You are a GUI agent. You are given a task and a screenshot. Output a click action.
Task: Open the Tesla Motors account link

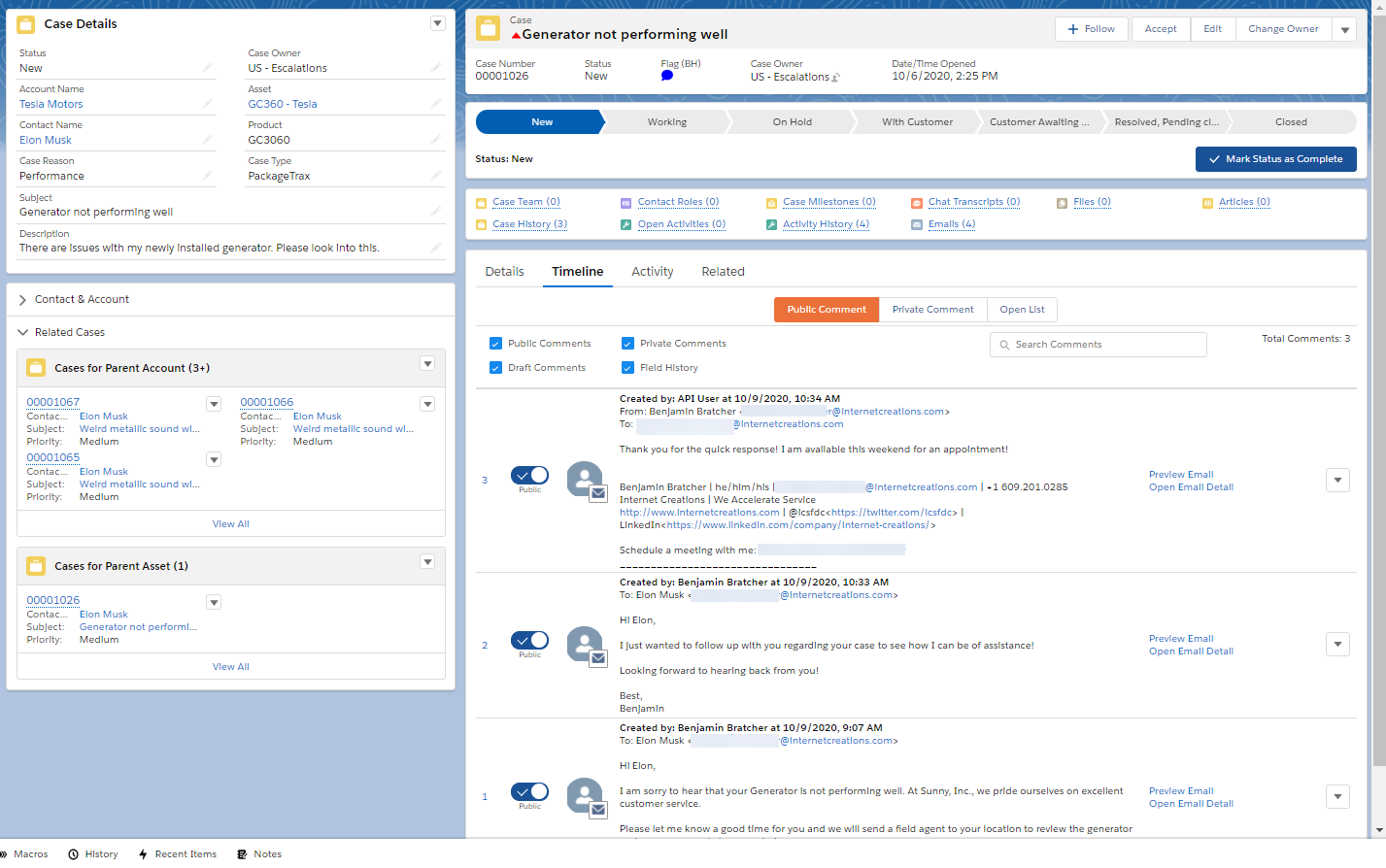(x=51, y=105)
